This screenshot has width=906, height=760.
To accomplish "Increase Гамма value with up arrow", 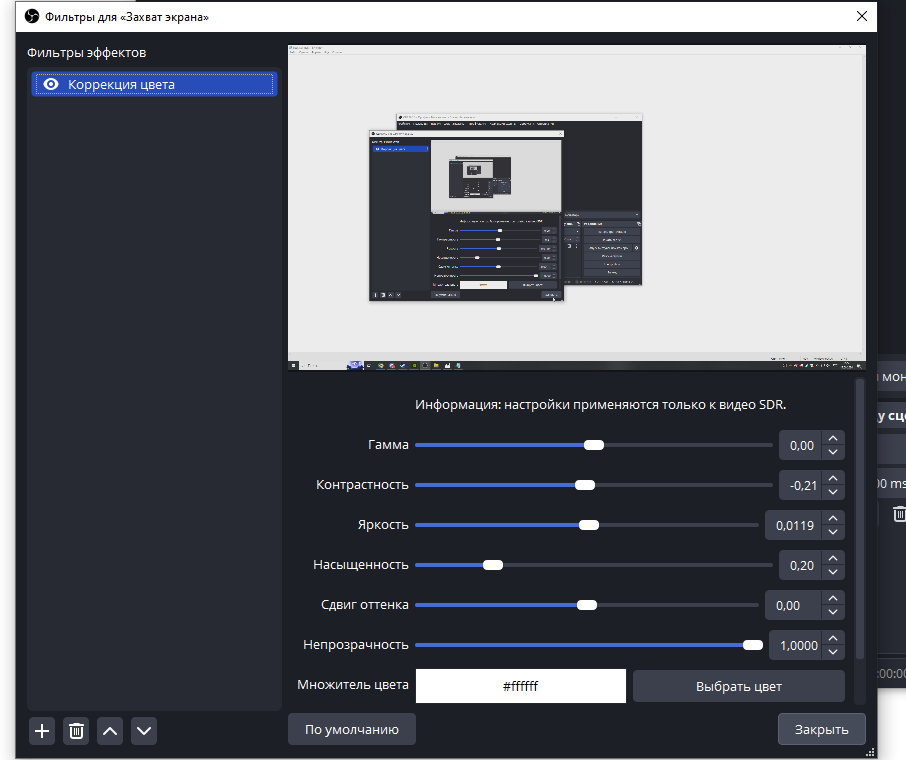I will [833, 439].
